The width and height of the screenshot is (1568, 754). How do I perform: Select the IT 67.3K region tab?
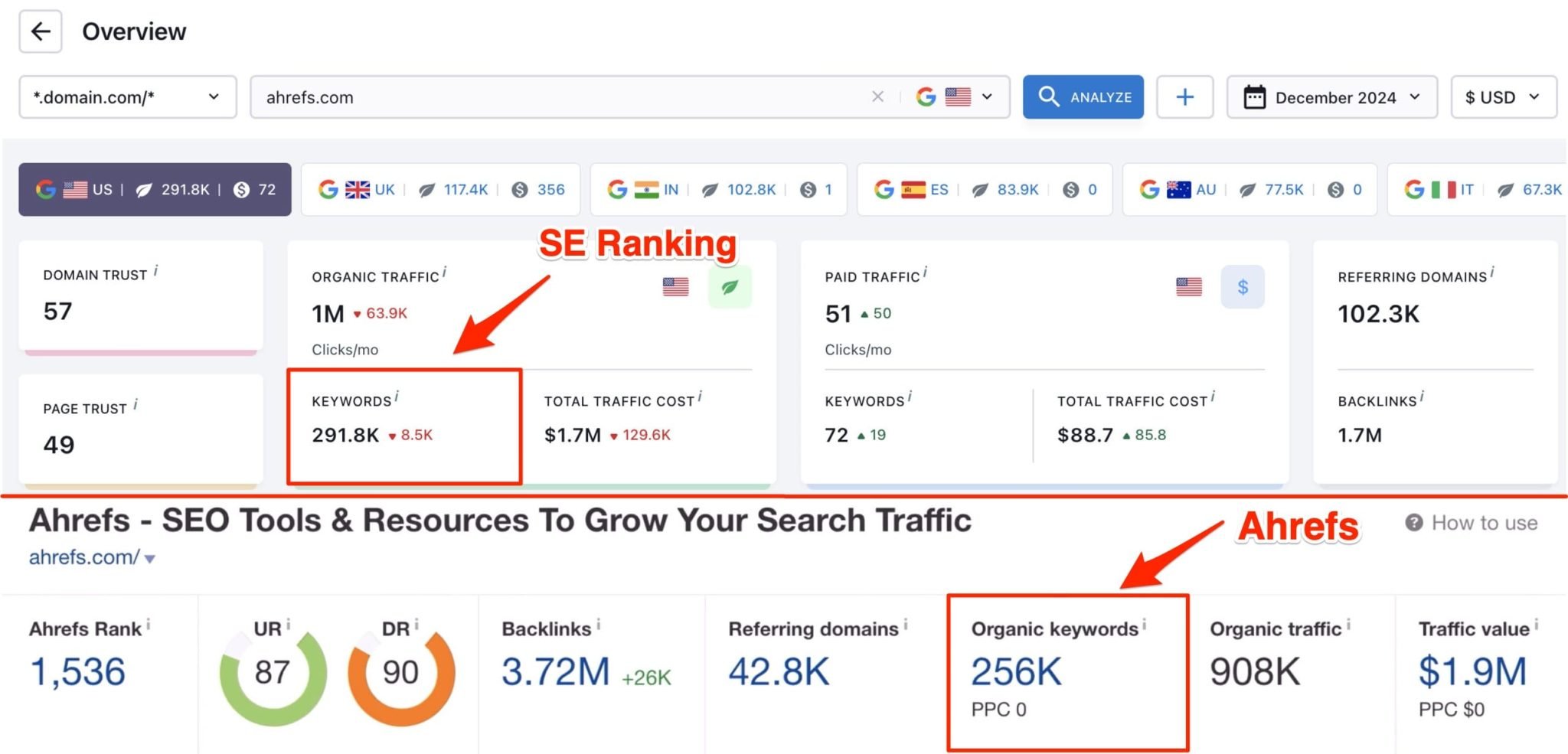click(1478, 189)
